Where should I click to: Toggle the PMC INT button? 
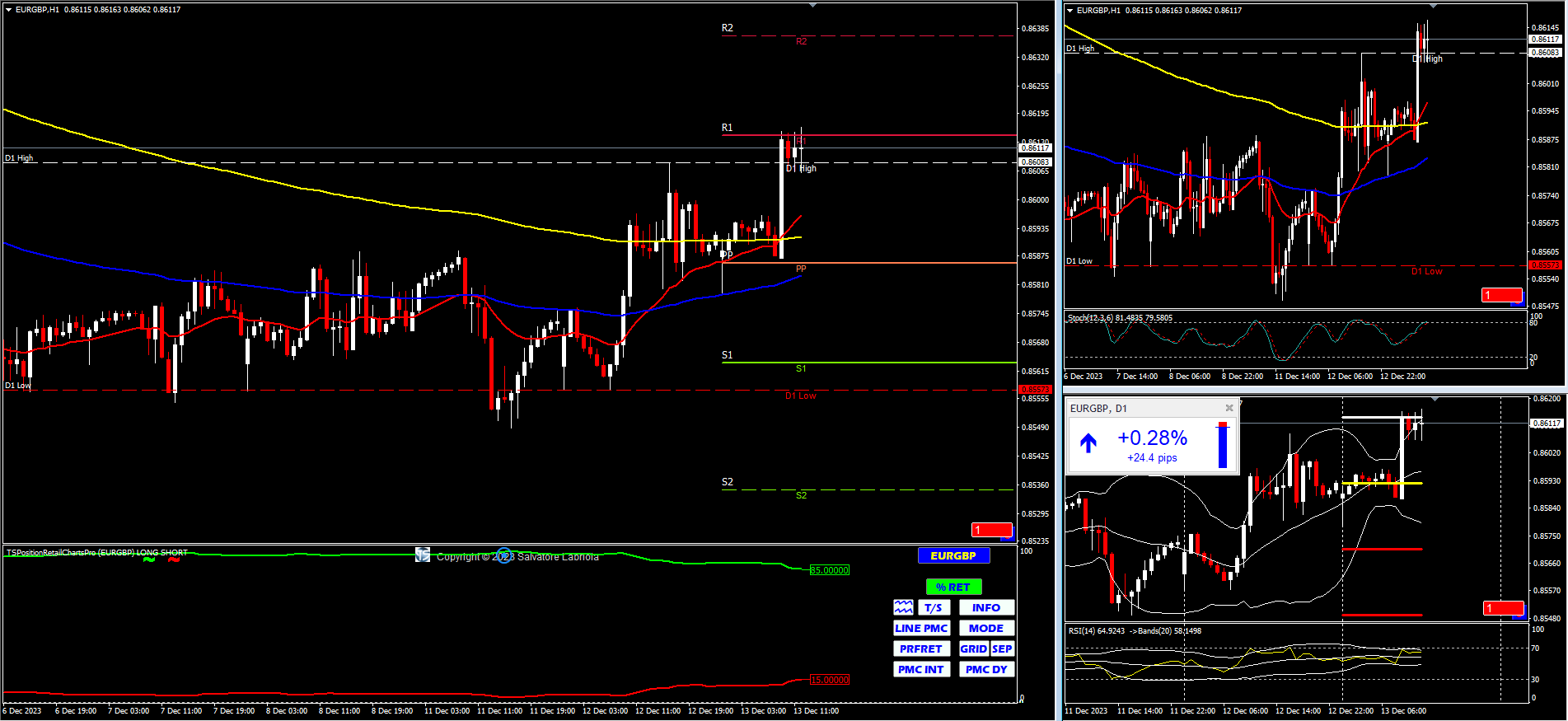coord(921,669)
